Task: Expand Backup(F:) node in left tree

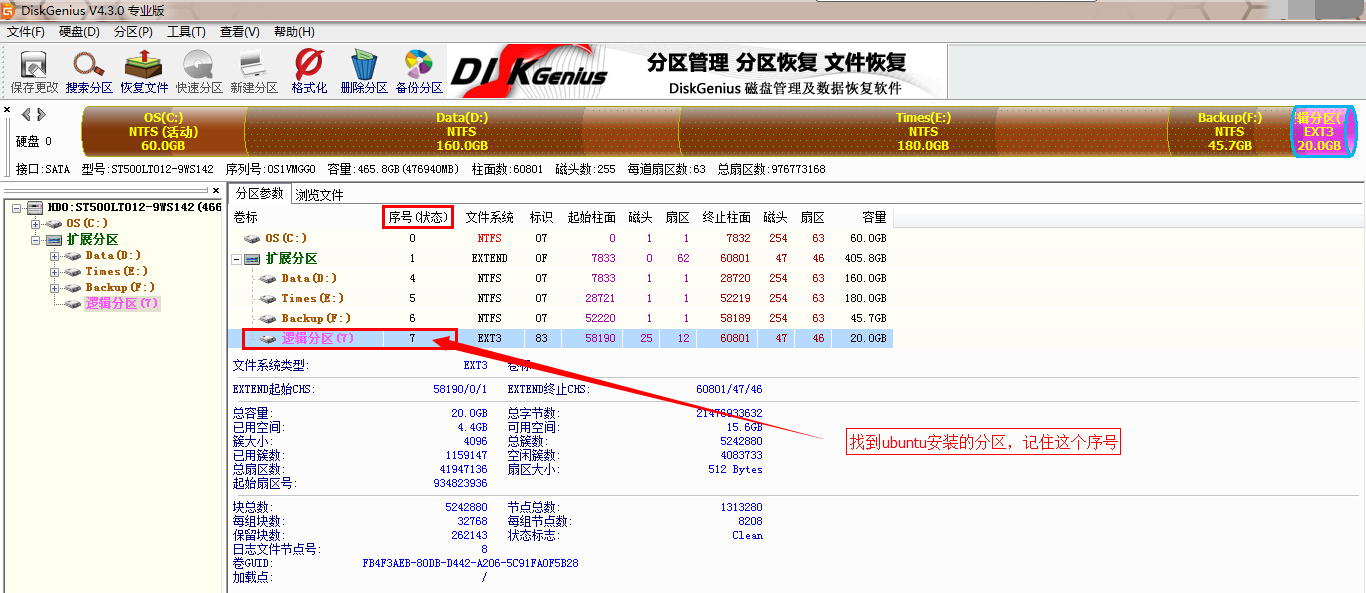Action: (x=53, y=287)
